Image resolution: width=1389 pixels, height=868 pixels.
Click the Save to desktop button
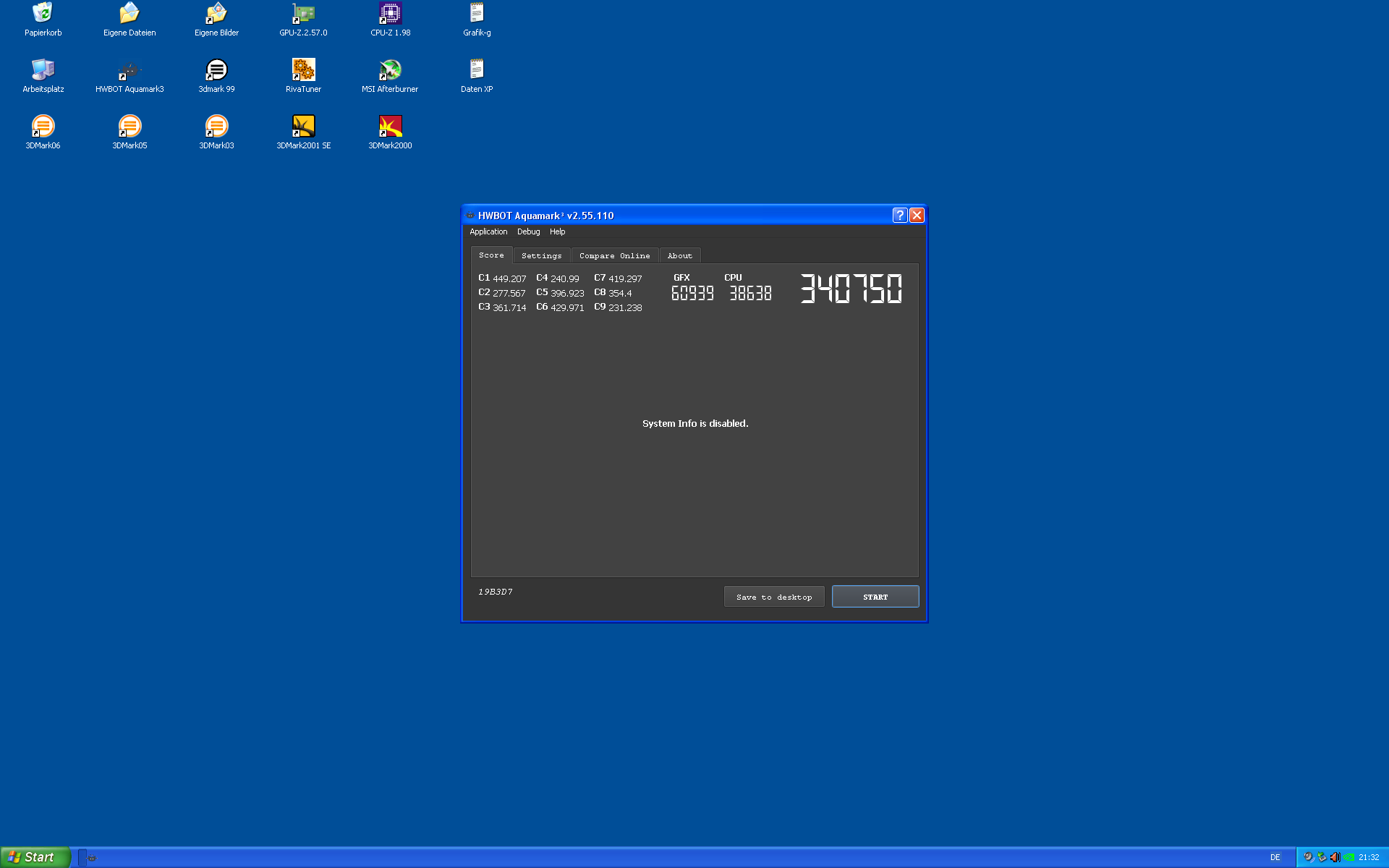[774, 597]
